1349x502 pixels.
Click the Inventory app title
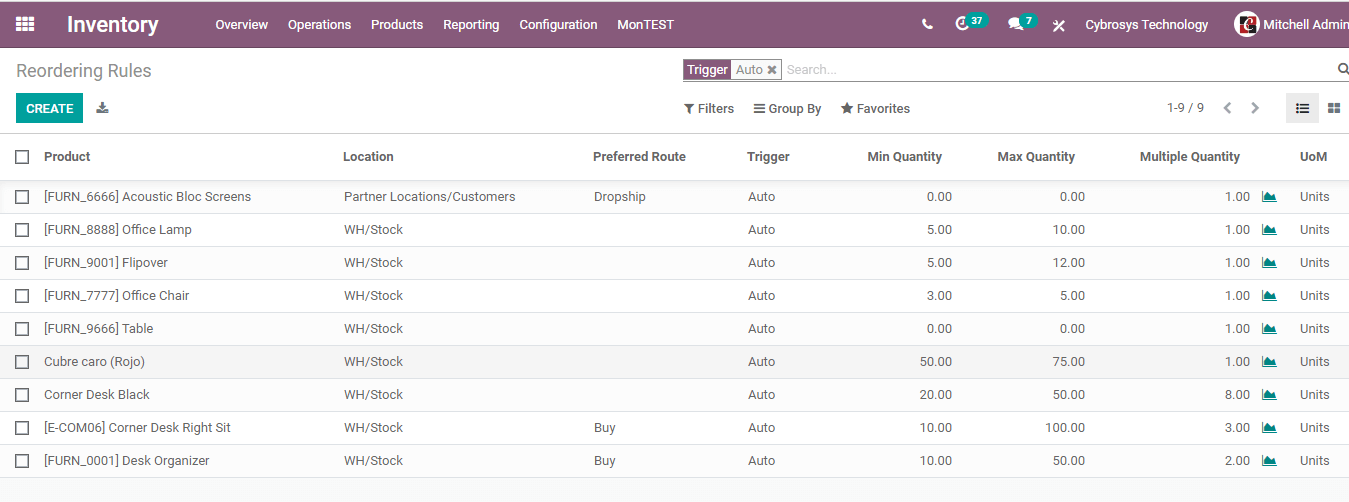113,25
